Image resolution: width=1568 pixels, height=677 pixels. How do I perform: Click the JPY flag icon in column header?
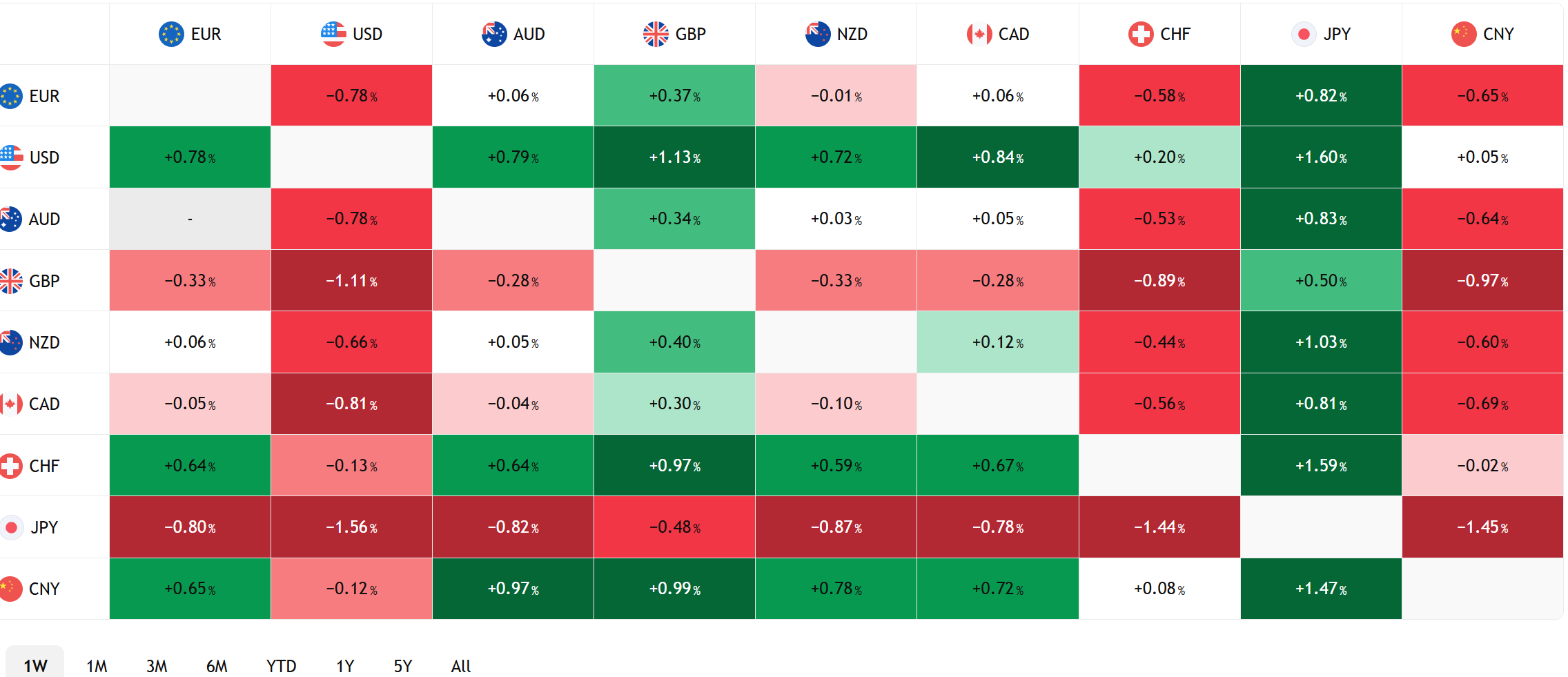tap(1304, 34)
